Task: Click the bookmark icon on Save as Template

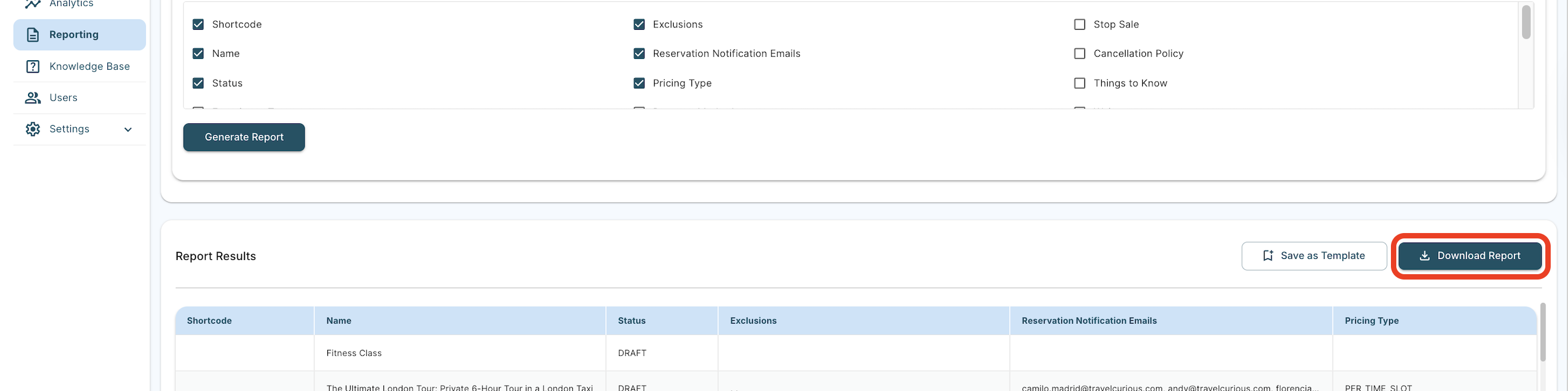Action: [x=1268, y=256]
